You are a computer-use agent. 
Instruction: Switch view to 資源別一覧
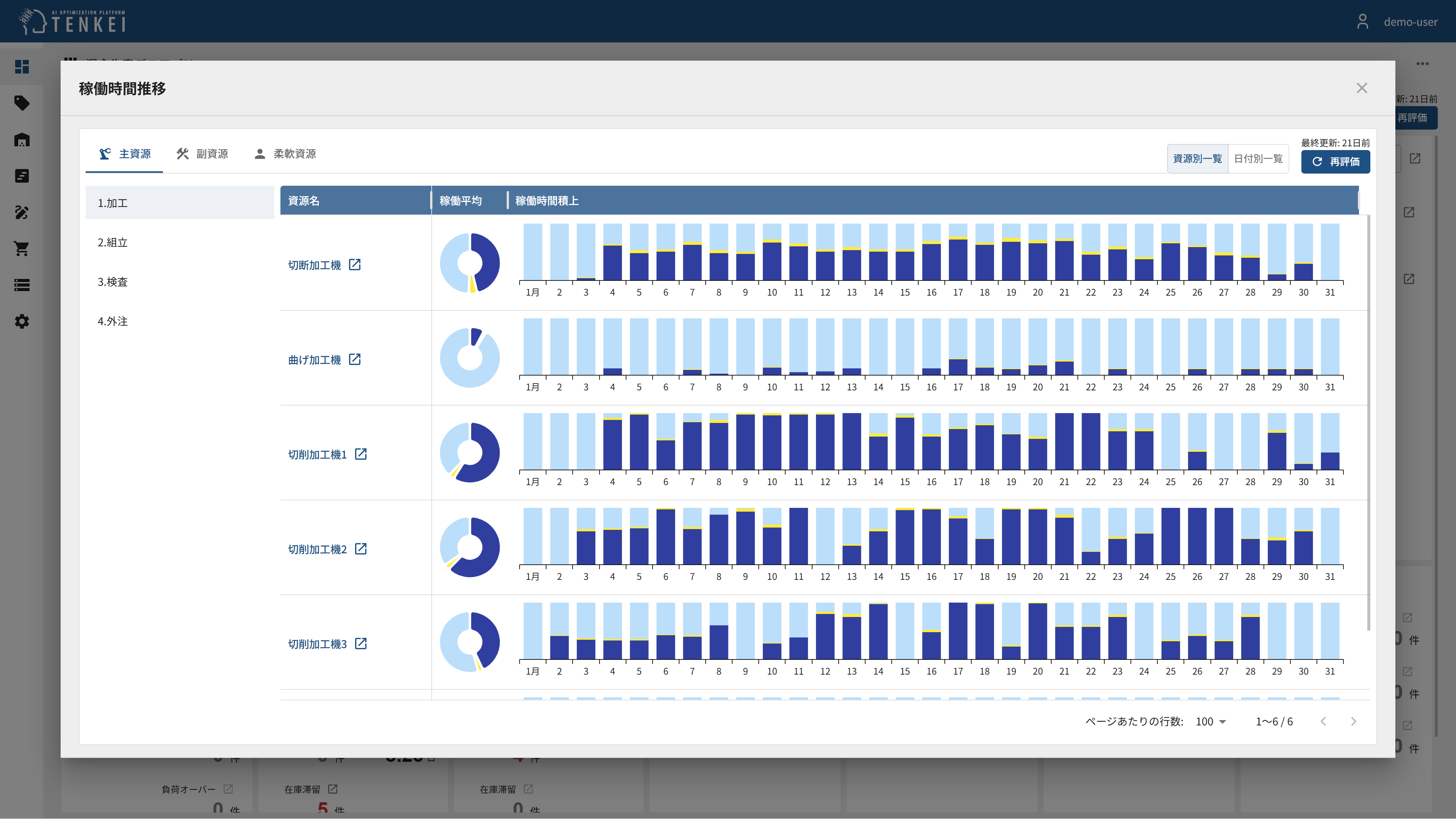pos(1197,159)
